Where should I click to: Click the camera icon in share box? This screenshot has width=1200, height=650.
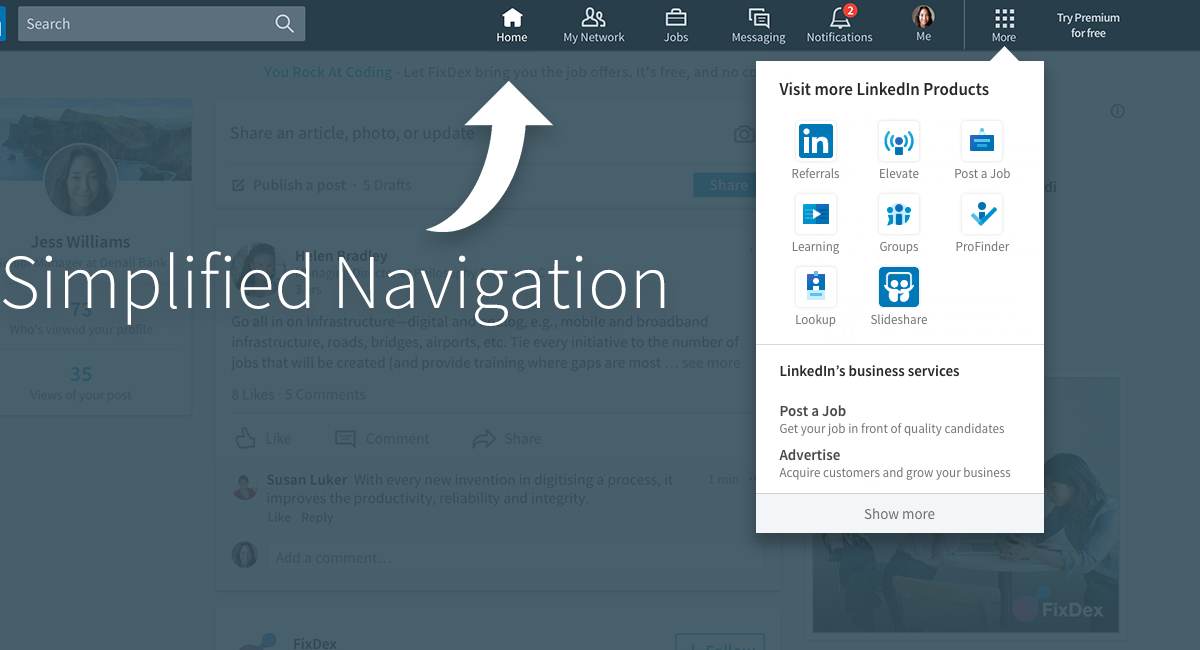743,134
